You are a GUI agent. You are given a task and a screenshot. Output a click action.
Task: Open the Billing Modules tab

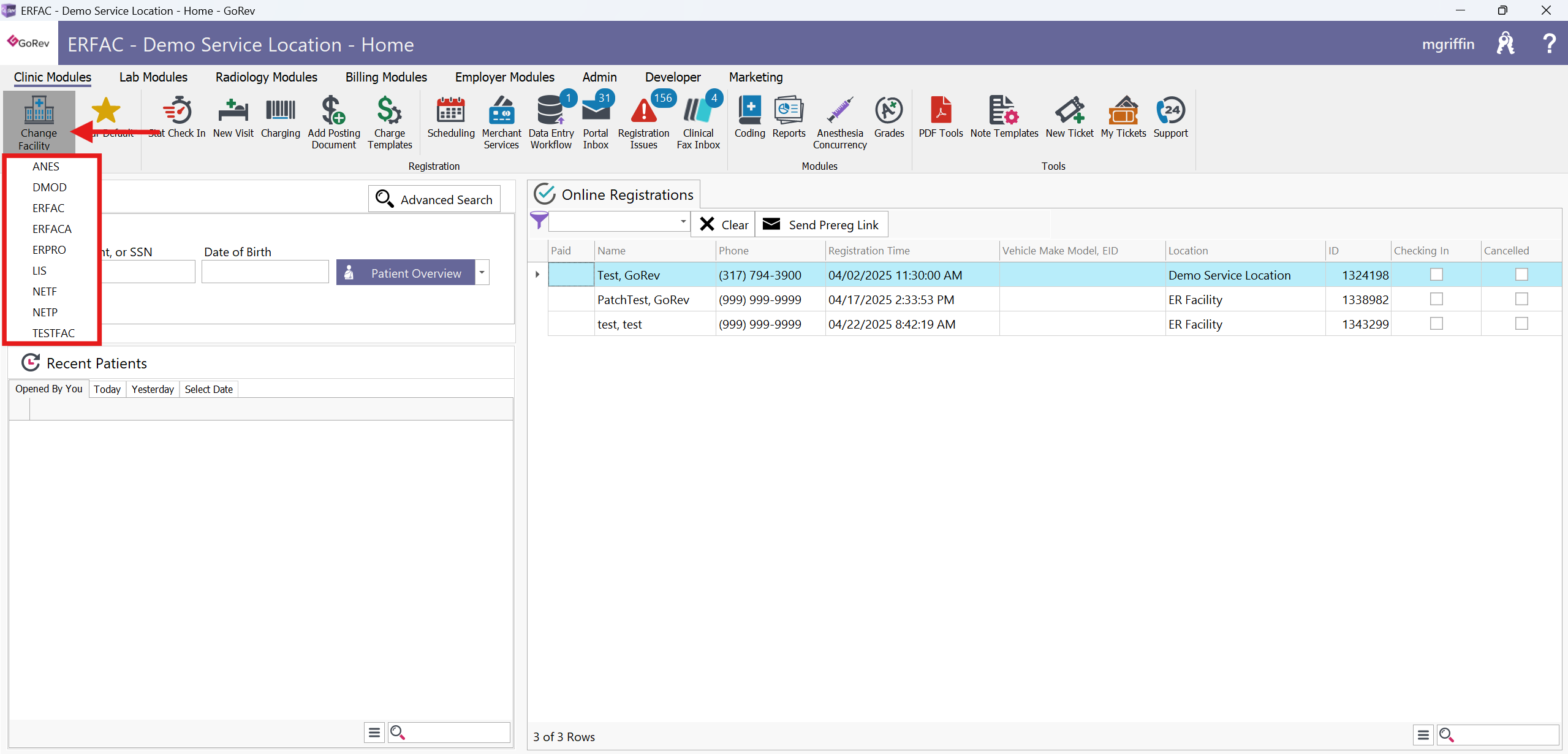386,77
